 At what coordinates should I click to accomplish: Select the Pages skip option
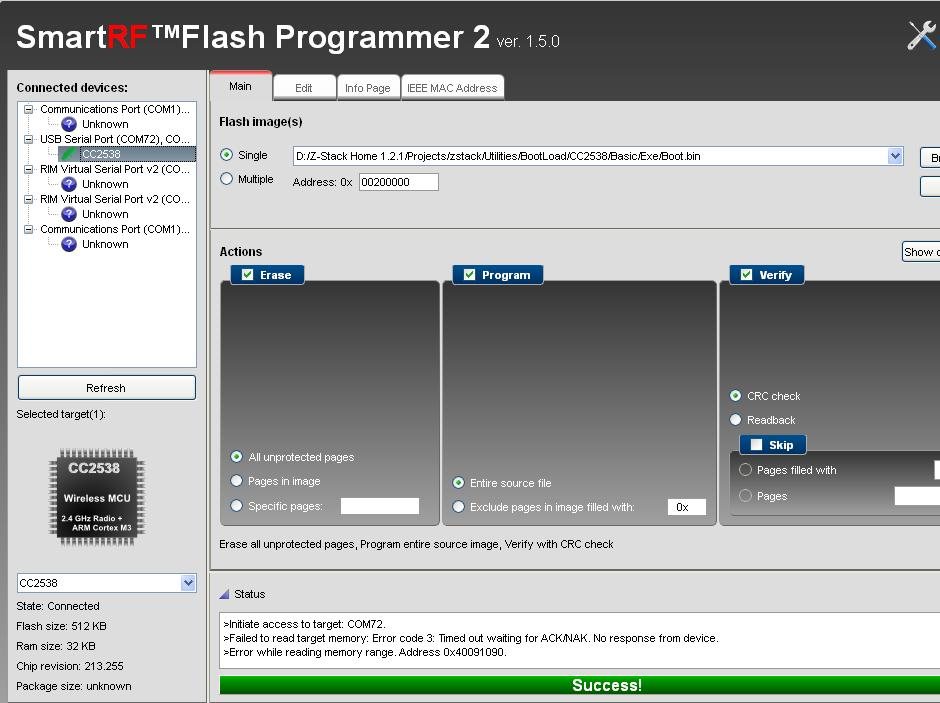(745, 496)
